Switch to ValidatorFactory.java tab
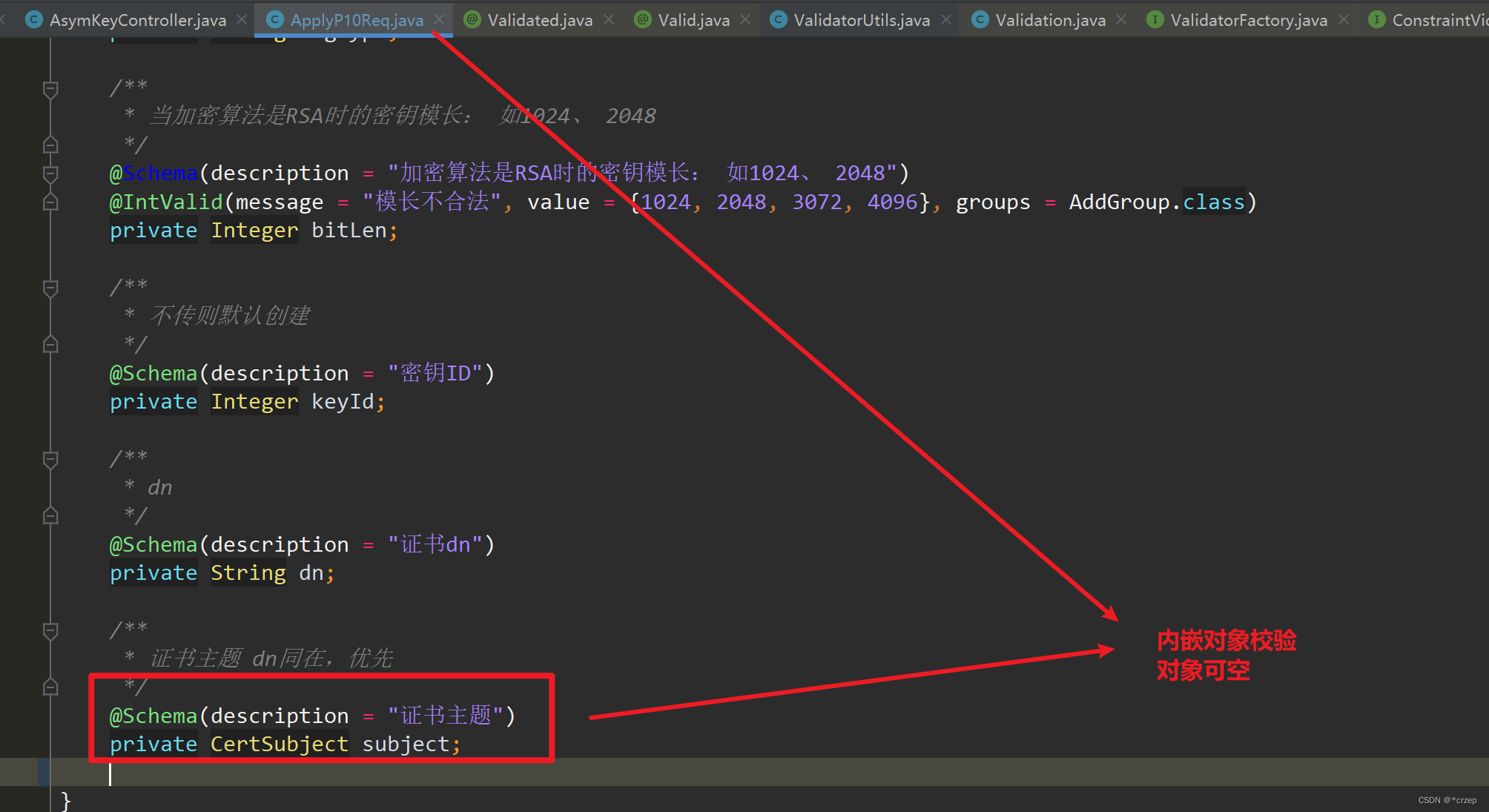 [x=1249, y=20]
